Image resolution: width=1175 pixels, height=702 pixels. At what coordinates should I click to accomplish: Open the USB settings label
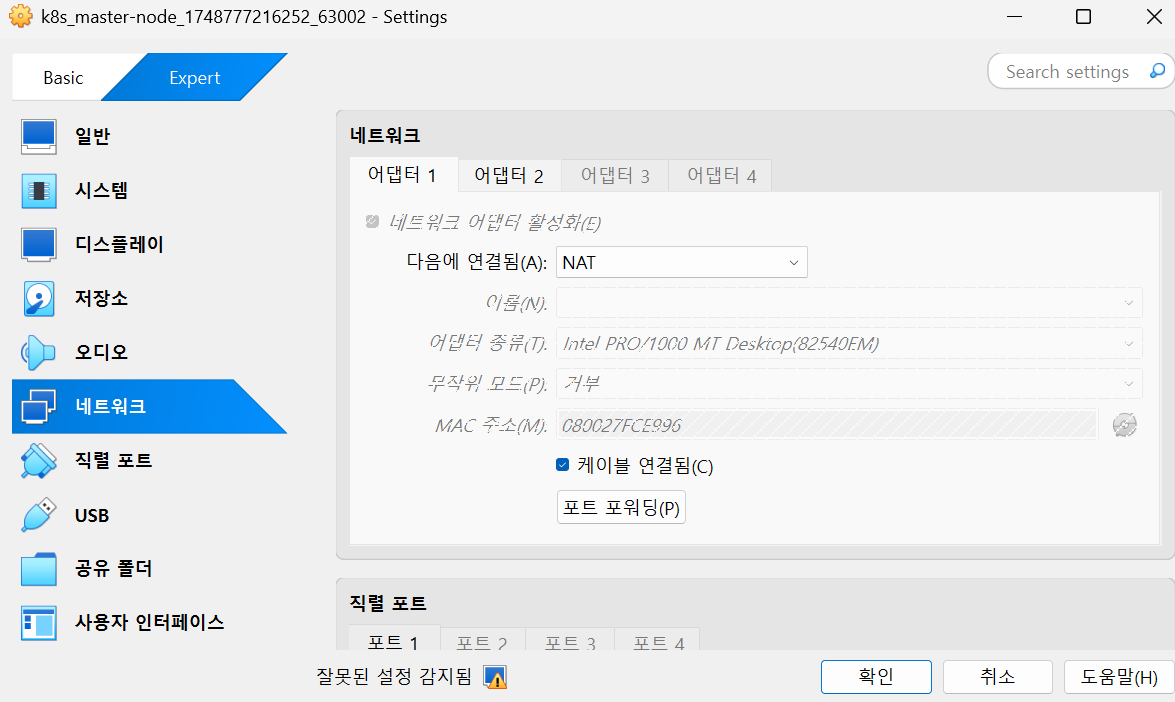92,515
